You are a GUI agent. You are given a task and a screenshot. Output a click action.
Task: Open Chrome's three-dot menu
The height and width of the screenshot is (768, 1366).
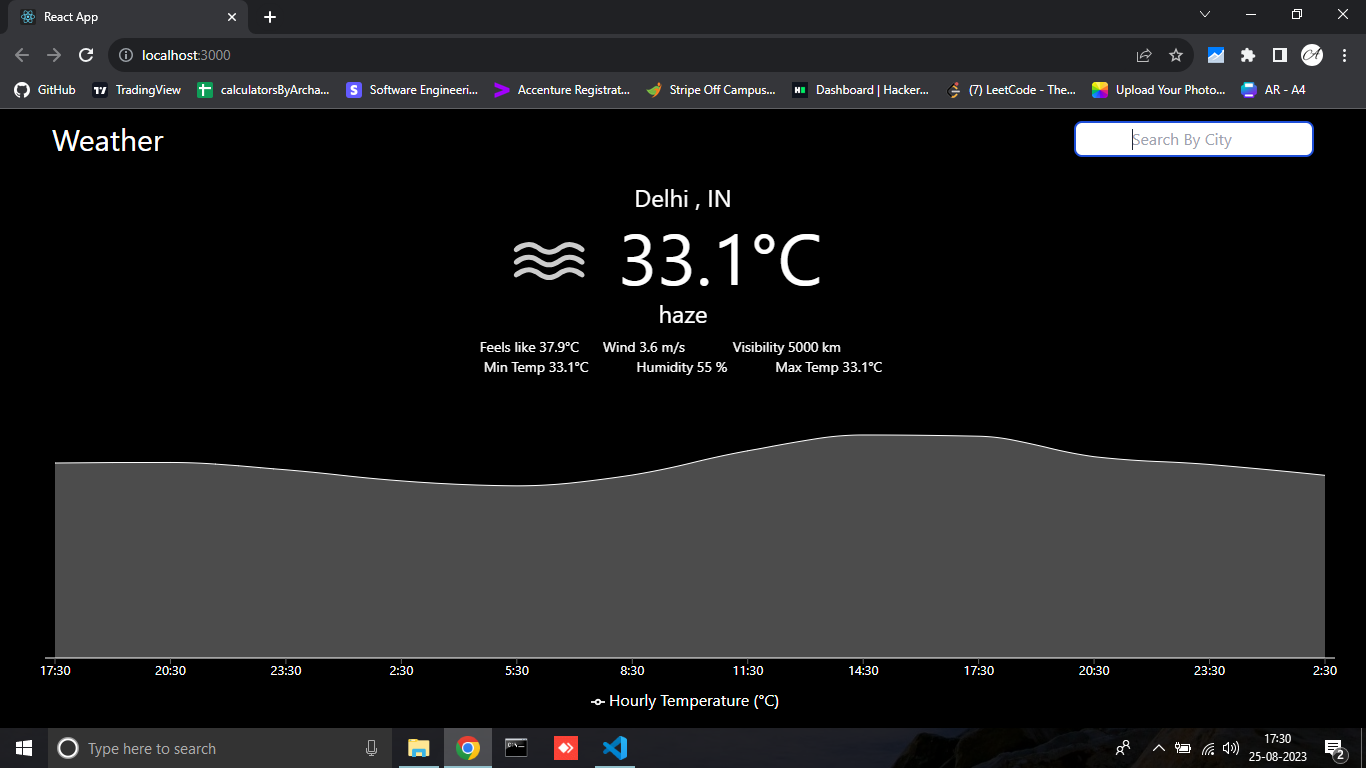tap(1344, 56)
